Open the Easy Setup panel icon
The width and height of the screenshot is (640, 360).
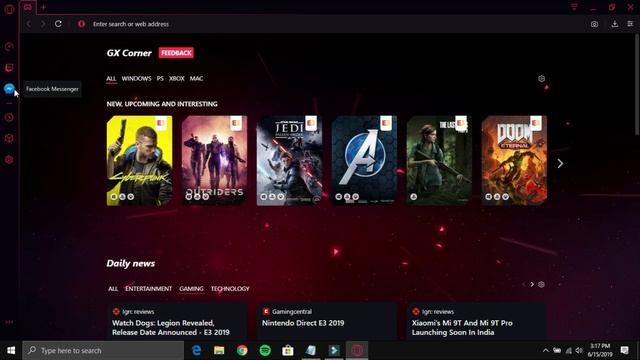click(630, 24)
